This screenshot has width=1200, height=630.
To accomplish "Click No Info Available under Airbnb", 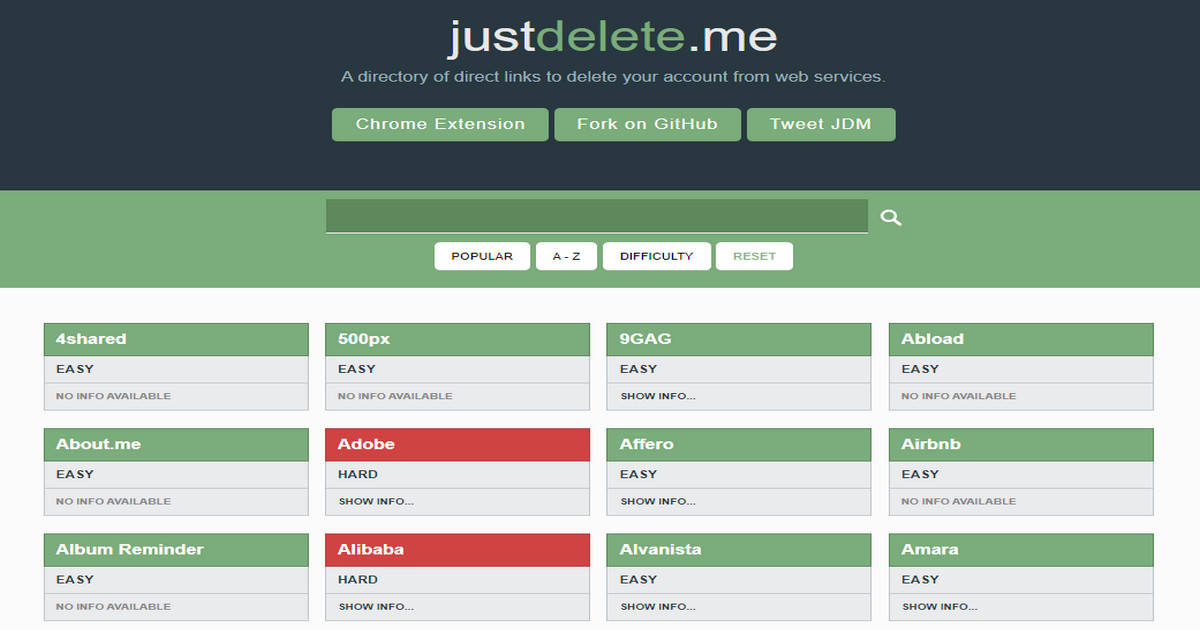I will click(959, 501).
